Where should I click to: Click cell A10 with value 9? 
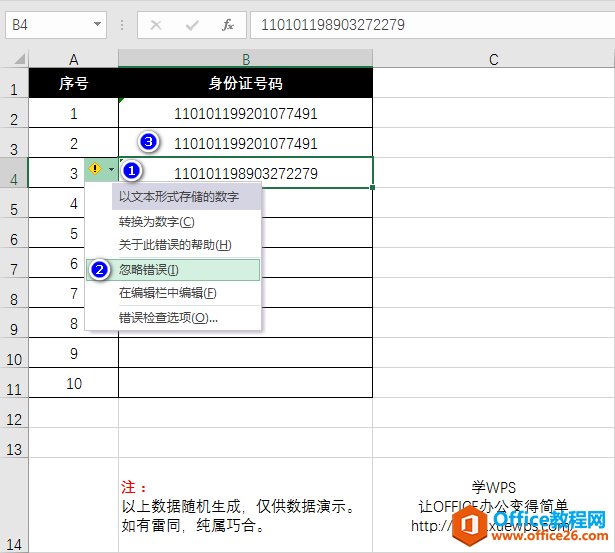click(73, 353)
